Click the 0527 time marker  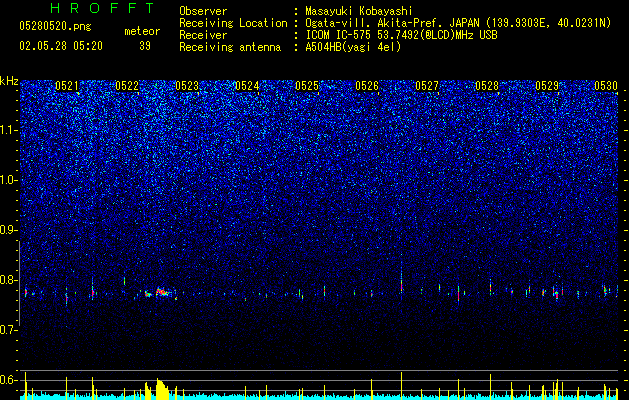(x=427, y=86)
